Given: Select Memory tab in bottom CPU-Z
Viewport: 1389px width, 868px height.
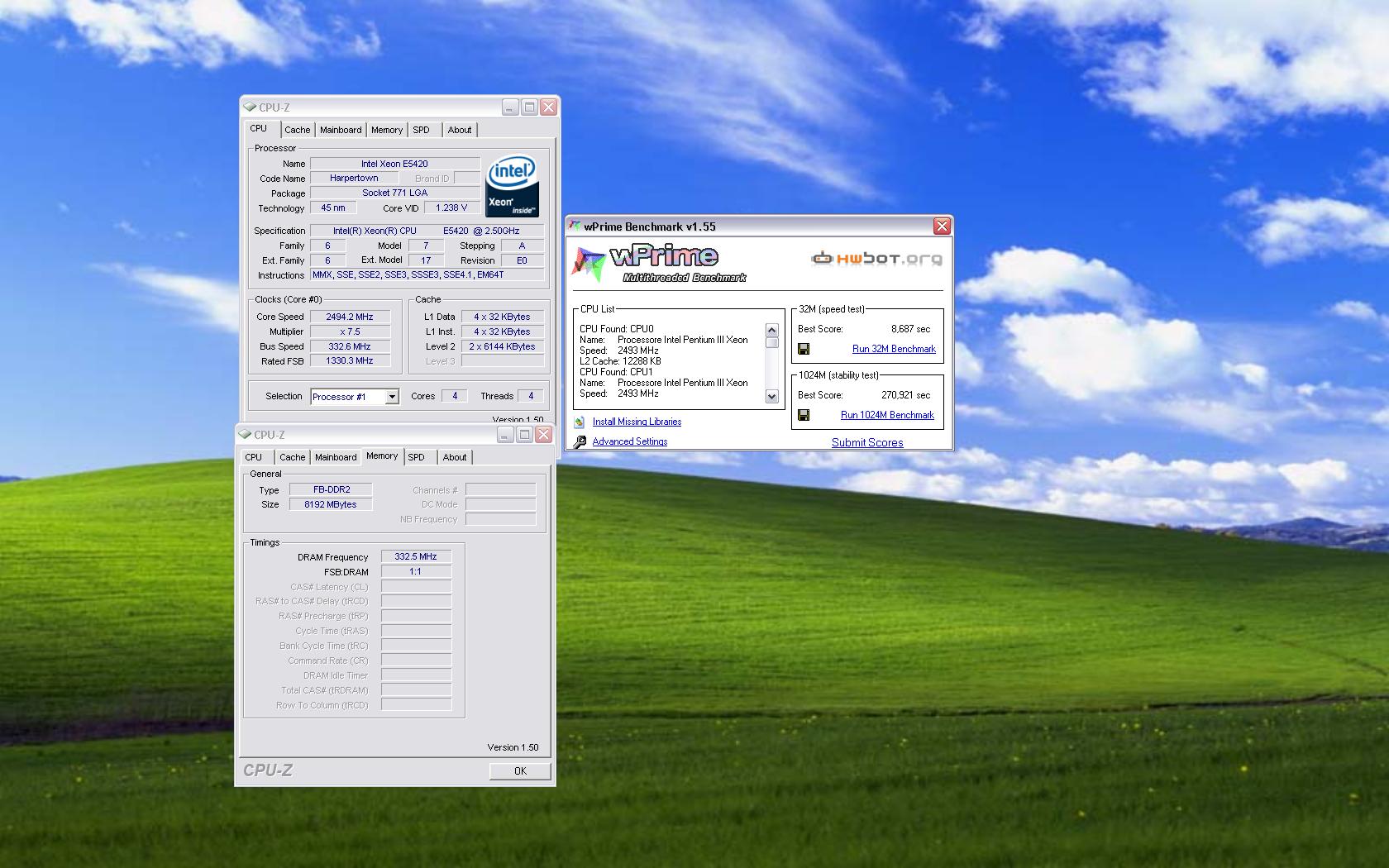Looking at the screenshot, I should pyautogui.click(x=382, y=455).
